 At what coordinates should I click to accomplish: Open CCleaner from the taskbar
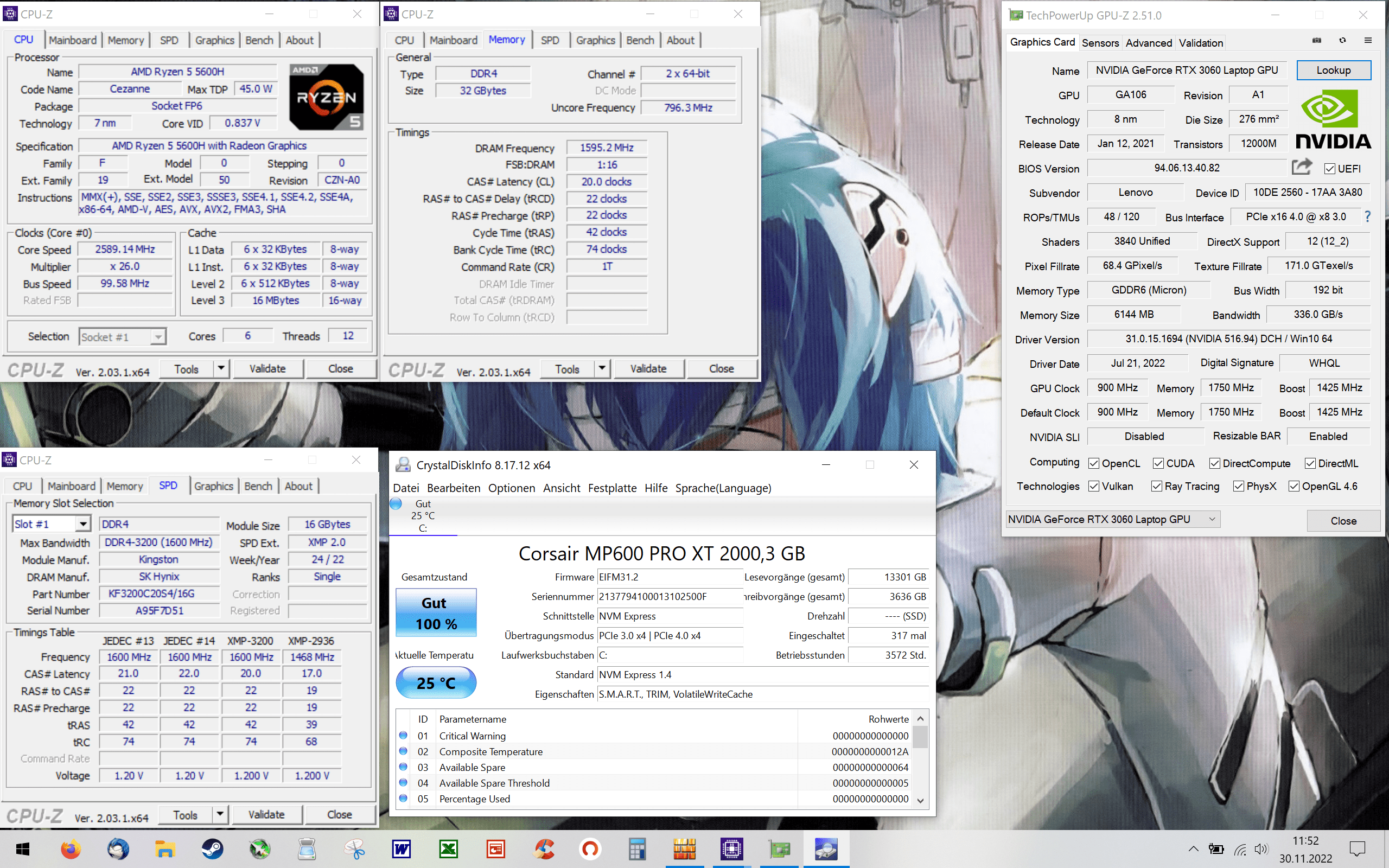(x=543, y=848)
